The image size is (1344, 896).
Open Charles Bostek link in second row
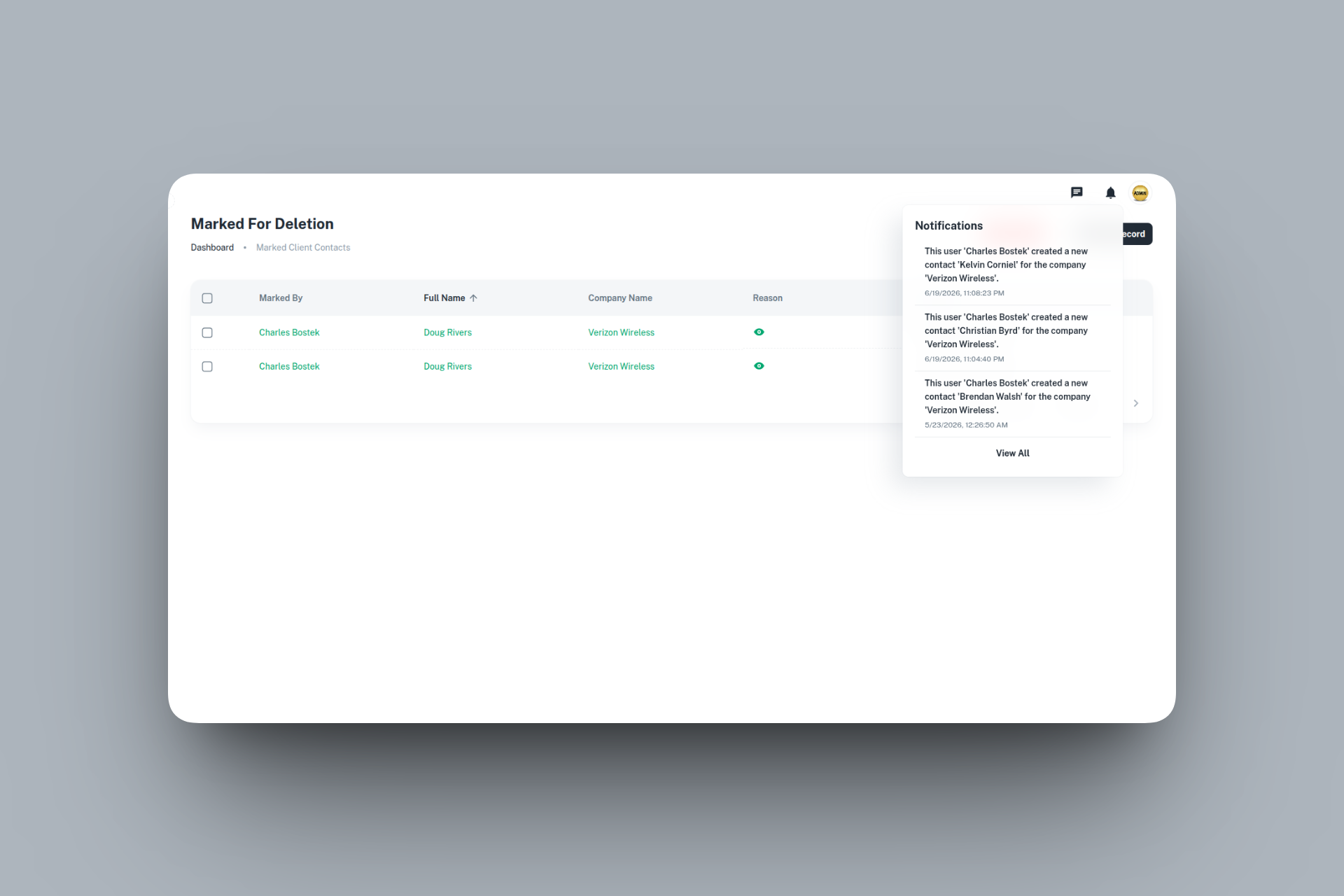tap(289, 366)
